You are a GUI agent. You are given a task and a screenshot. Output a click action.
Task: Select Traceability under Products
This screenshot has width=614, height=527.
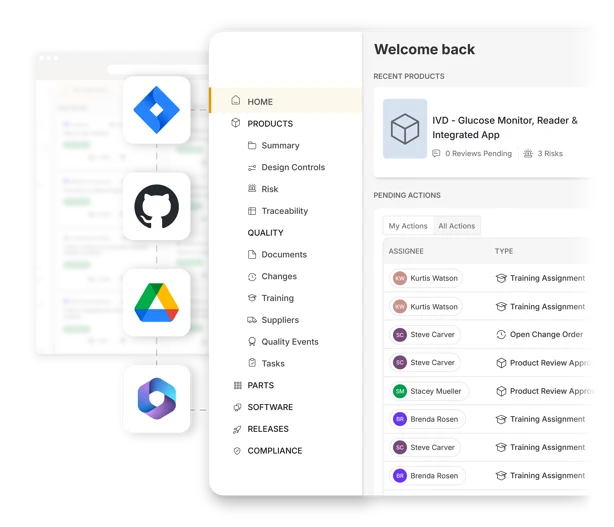(285, 211)
